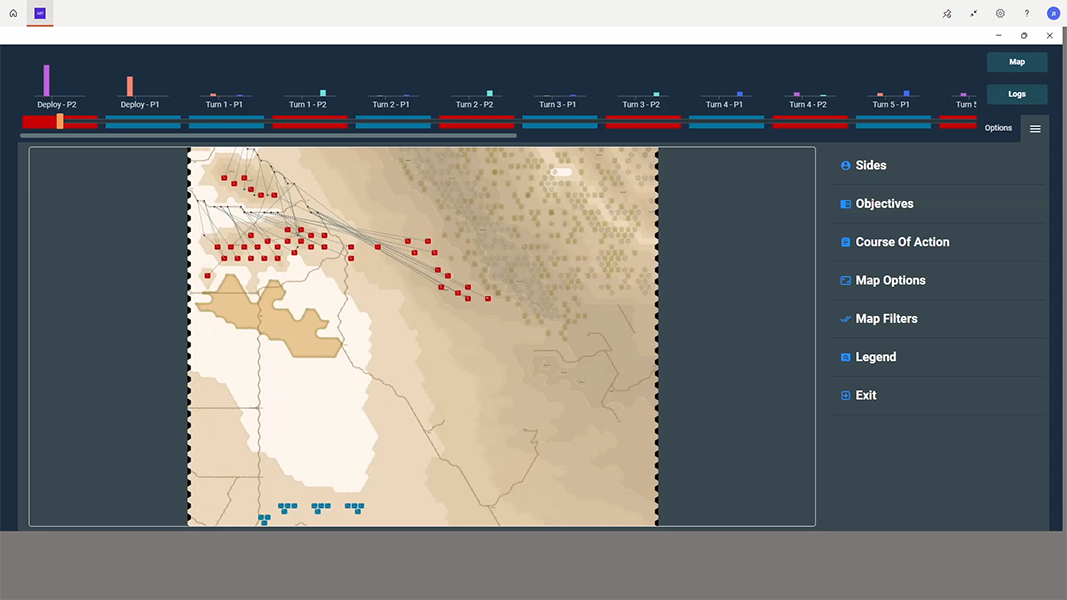Click the horizontal timeline scrollbar
The height and width of the screenshot is (600, 1067).
point(268,135)
